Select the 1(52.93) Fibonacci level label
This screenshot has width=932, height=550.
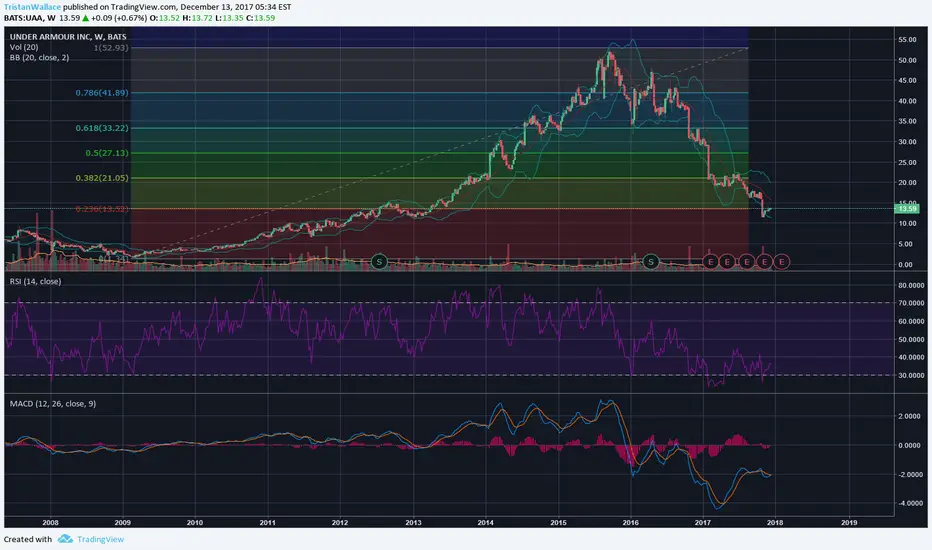coord(111,48)
